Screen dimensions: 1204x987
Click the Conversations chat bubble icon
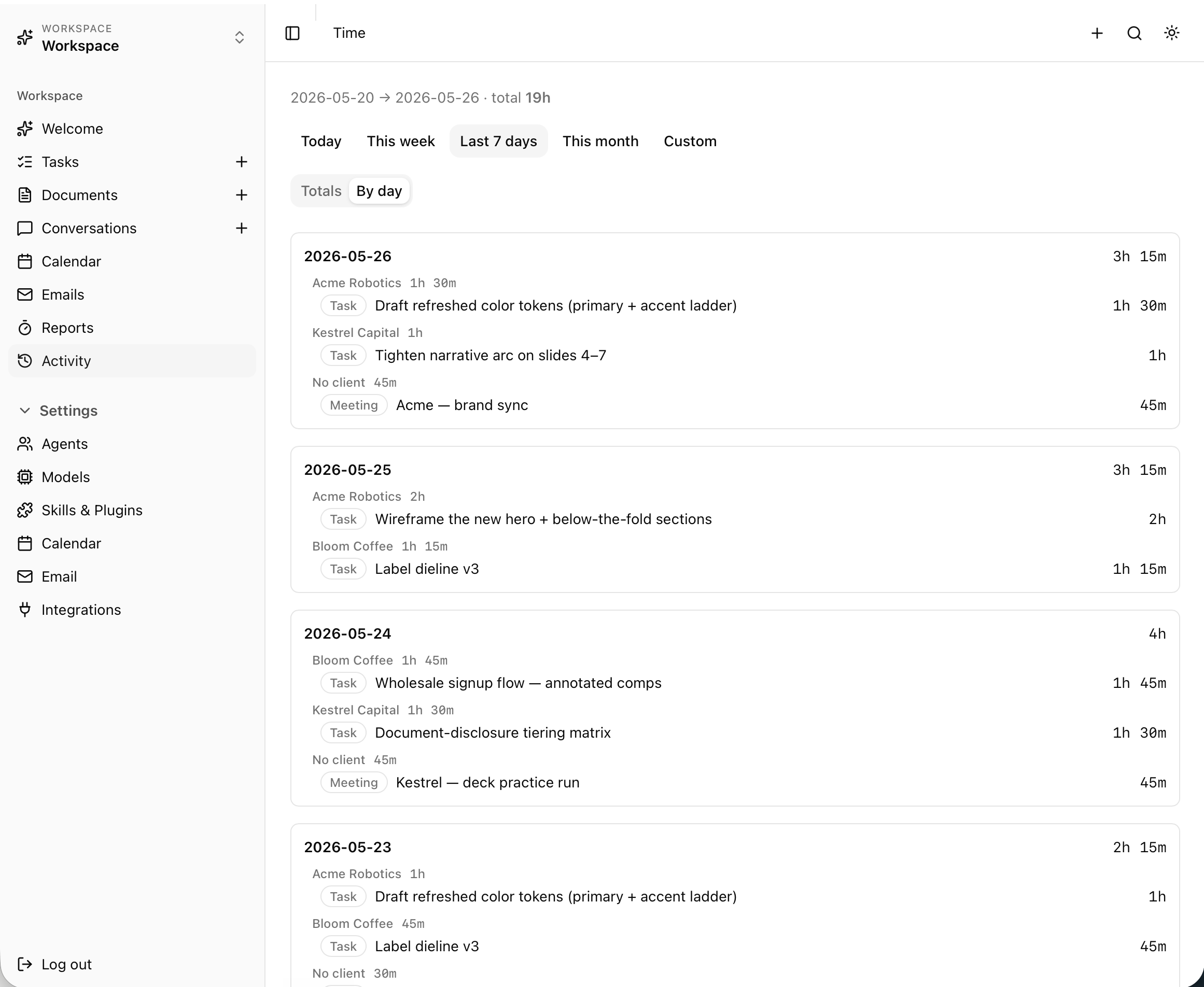coord(25,228)
